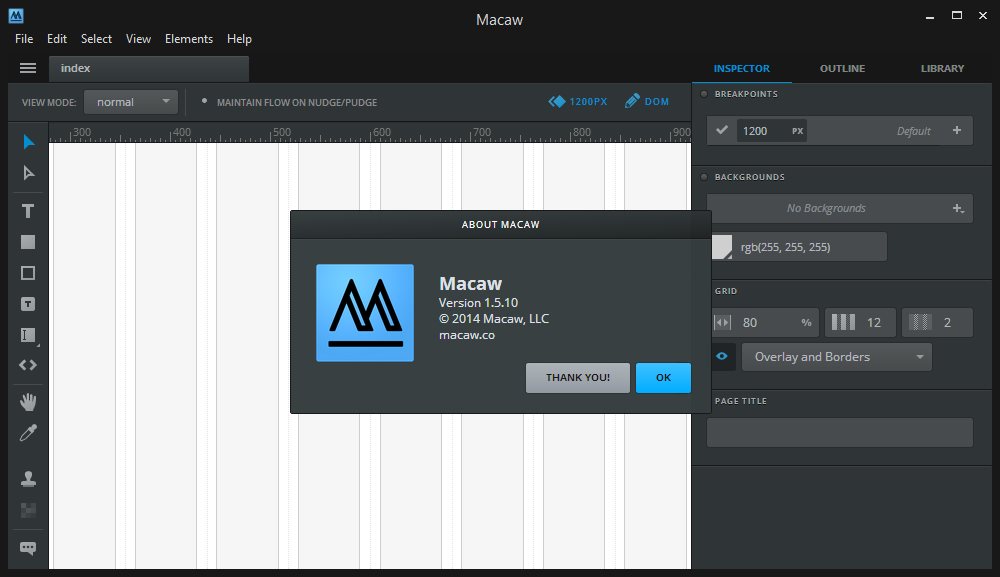The image size is (1000, 577).
Task: Select the Button tool
Action: coord(28,304)
